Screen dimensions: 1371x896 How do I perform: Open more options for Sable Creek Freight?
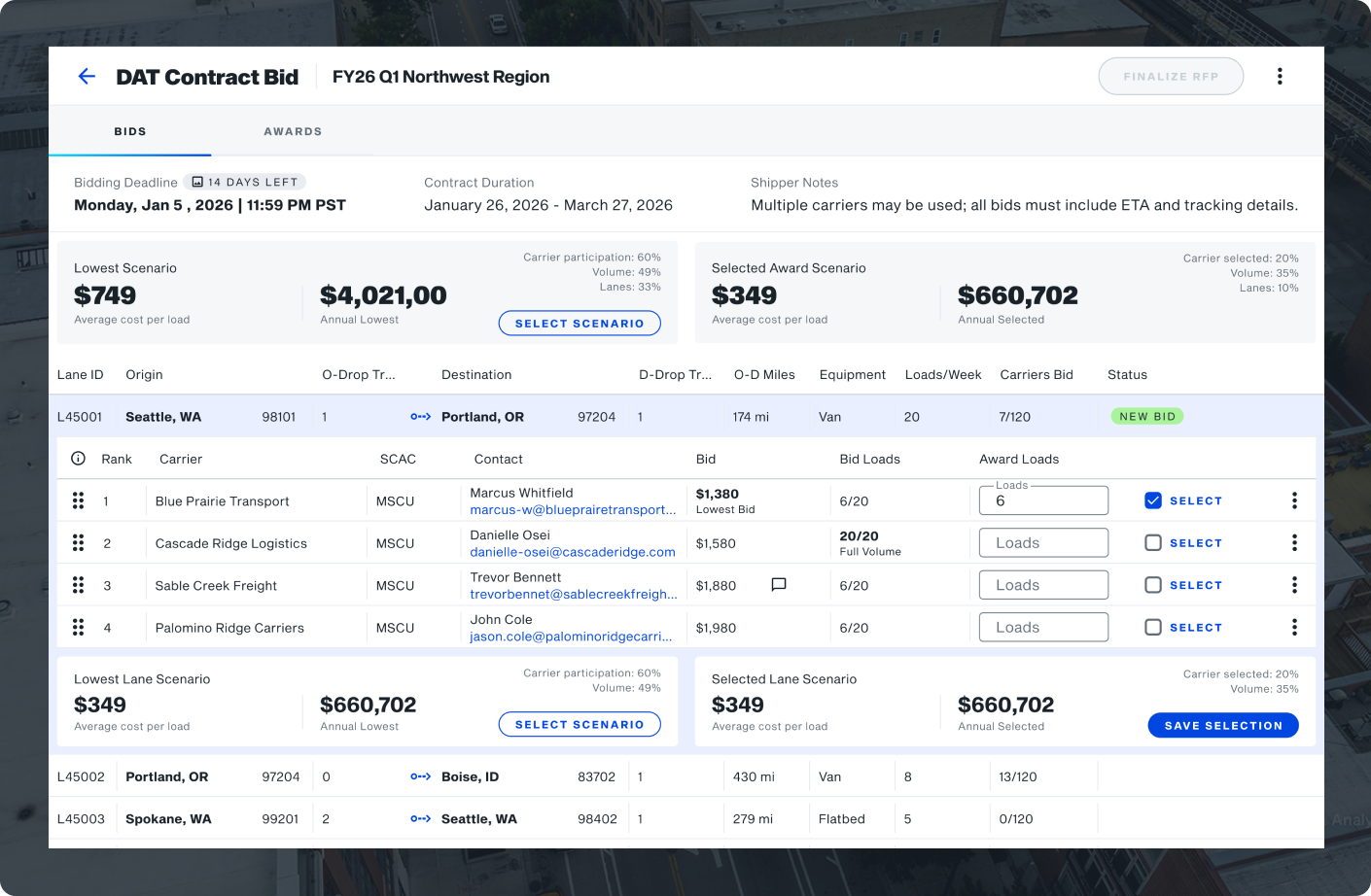point(1294,585)
